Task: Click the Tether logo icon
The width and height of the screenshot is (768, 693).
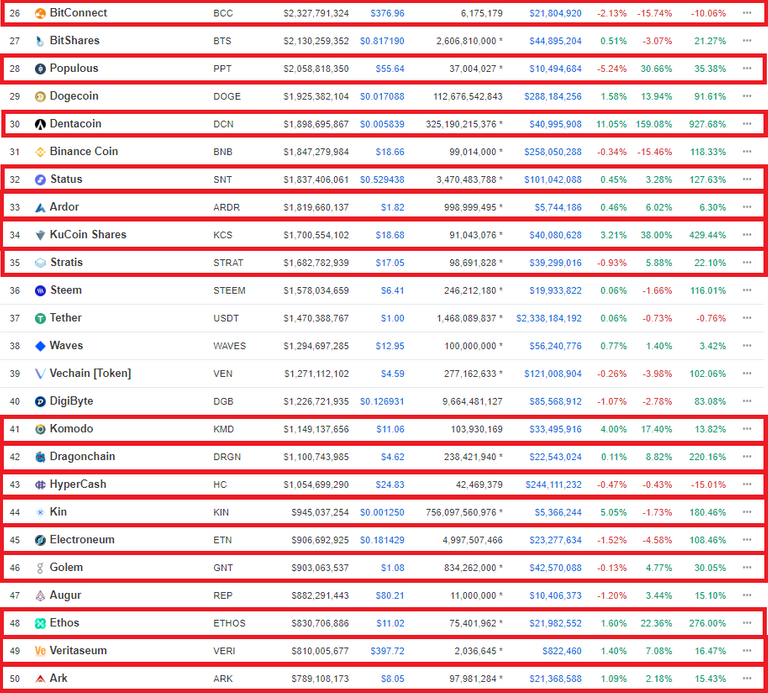Action: click(40, 318)
